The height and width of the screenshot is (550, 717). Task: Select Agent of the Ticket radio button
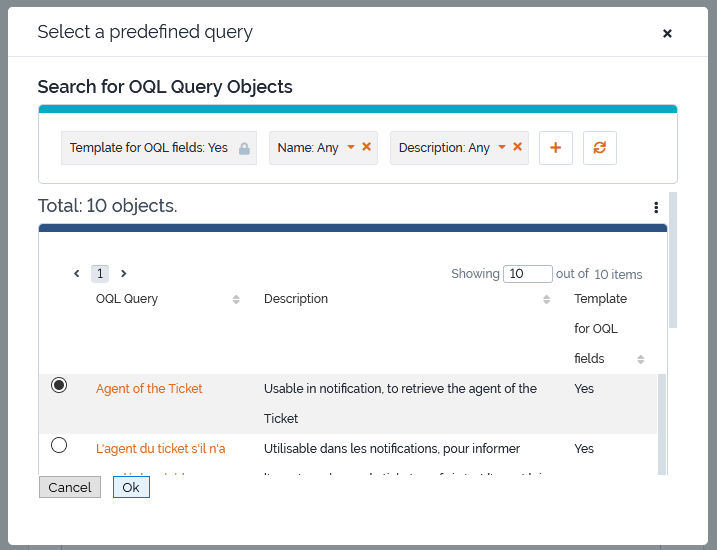[x=59, y=385]
